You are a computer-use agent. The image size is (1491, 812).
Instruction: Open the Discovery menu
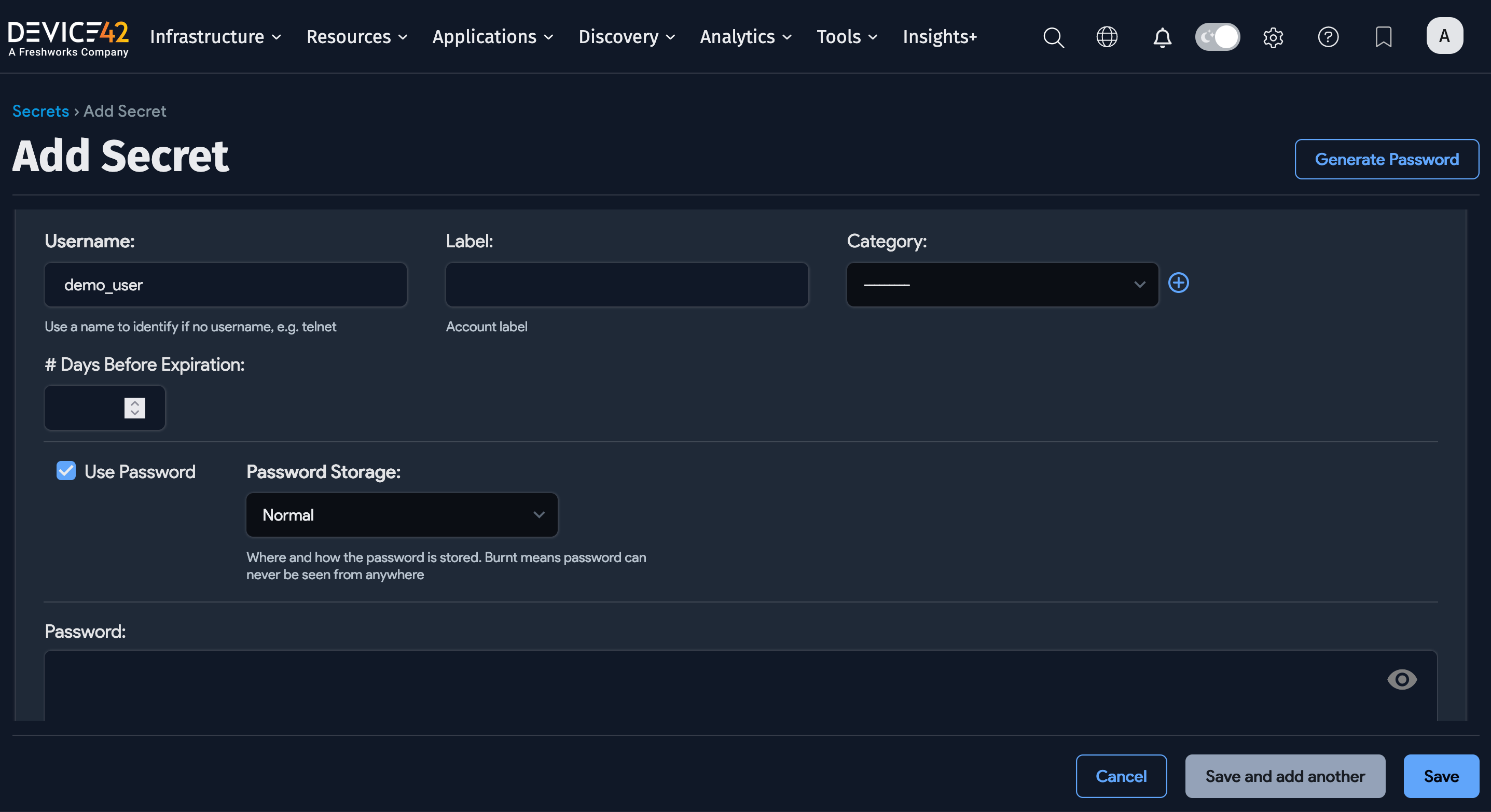[627, 37]
